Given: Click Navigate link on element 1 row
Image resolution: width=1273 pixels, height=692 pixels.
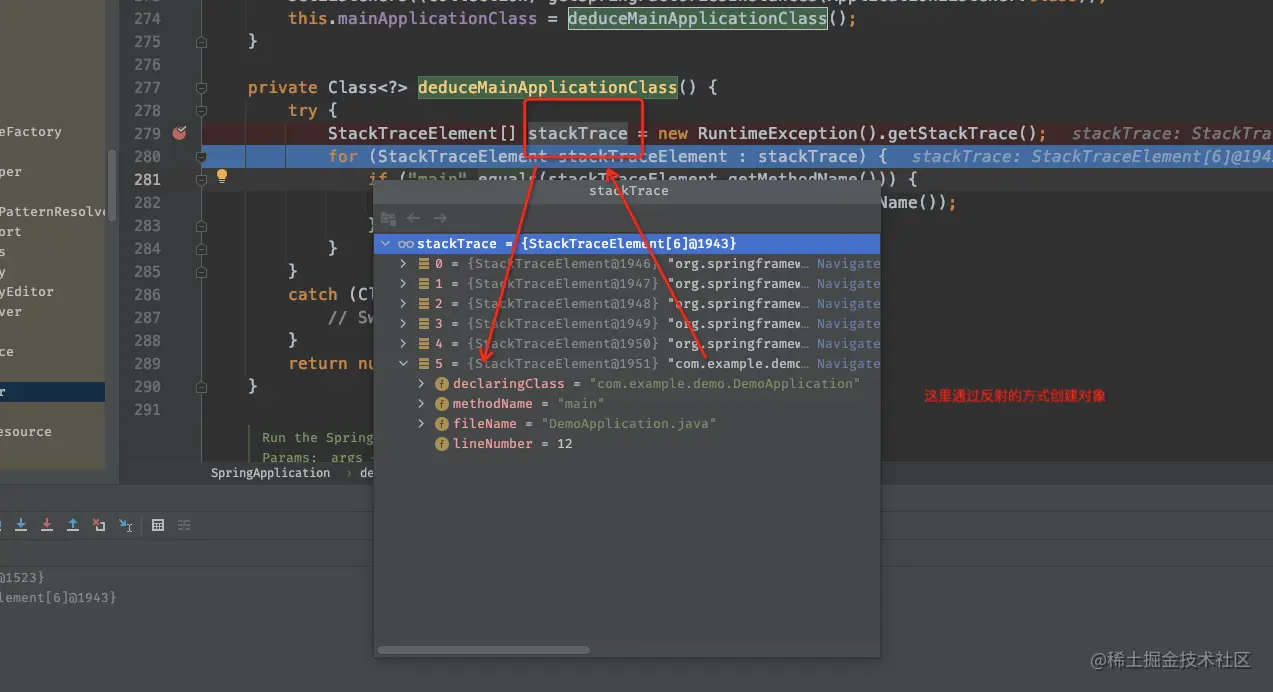Looking at the screenshot, I should (848, 284).
